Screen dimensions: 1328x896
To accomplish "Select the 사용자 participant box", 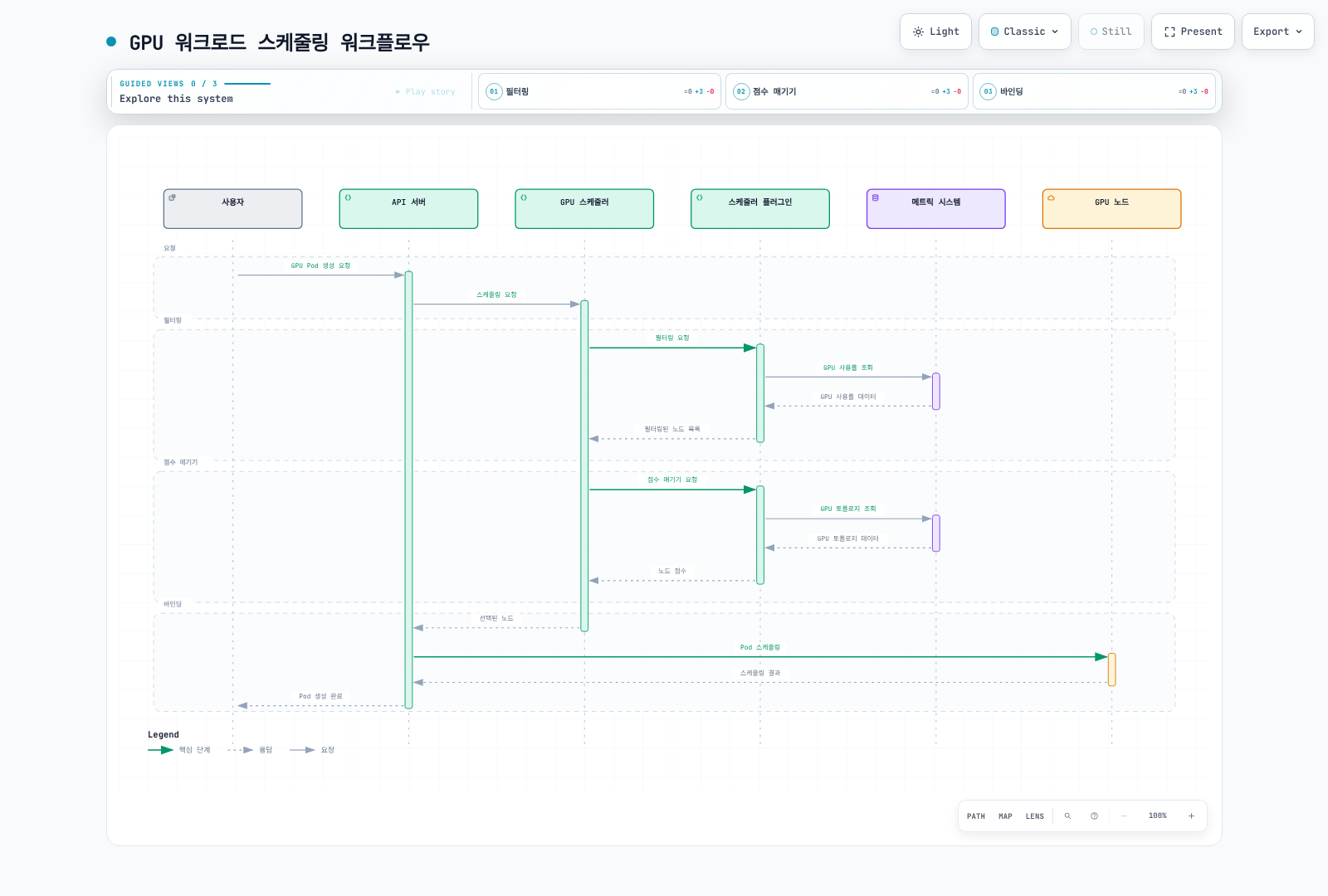I will point(232,208).
